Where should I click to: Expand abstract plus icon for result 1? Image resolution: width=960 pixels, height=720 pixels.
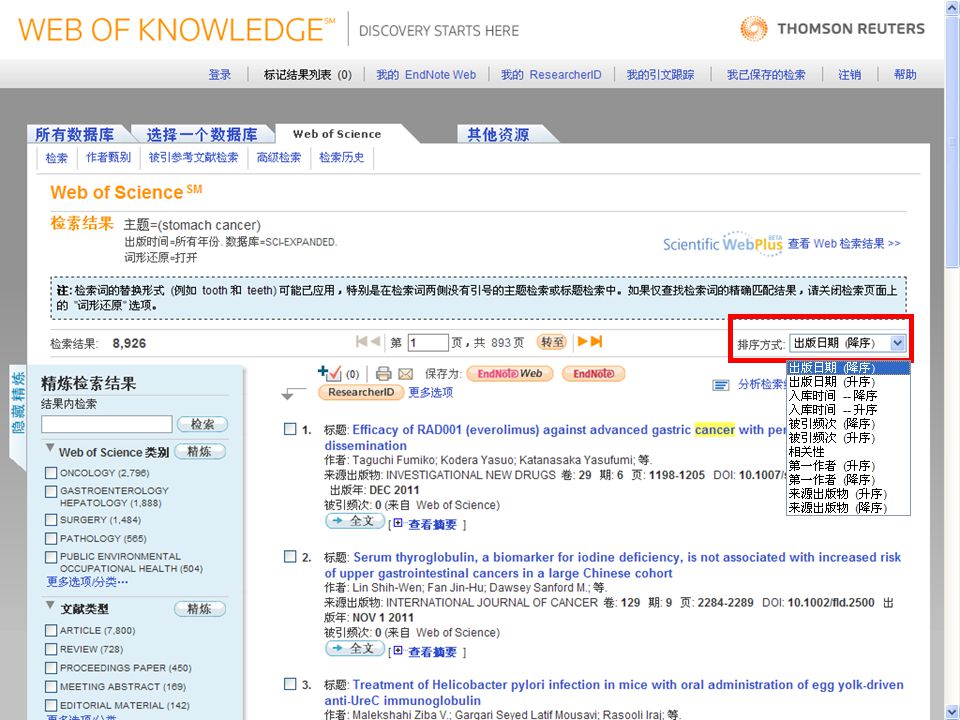[x=398, y=523]
